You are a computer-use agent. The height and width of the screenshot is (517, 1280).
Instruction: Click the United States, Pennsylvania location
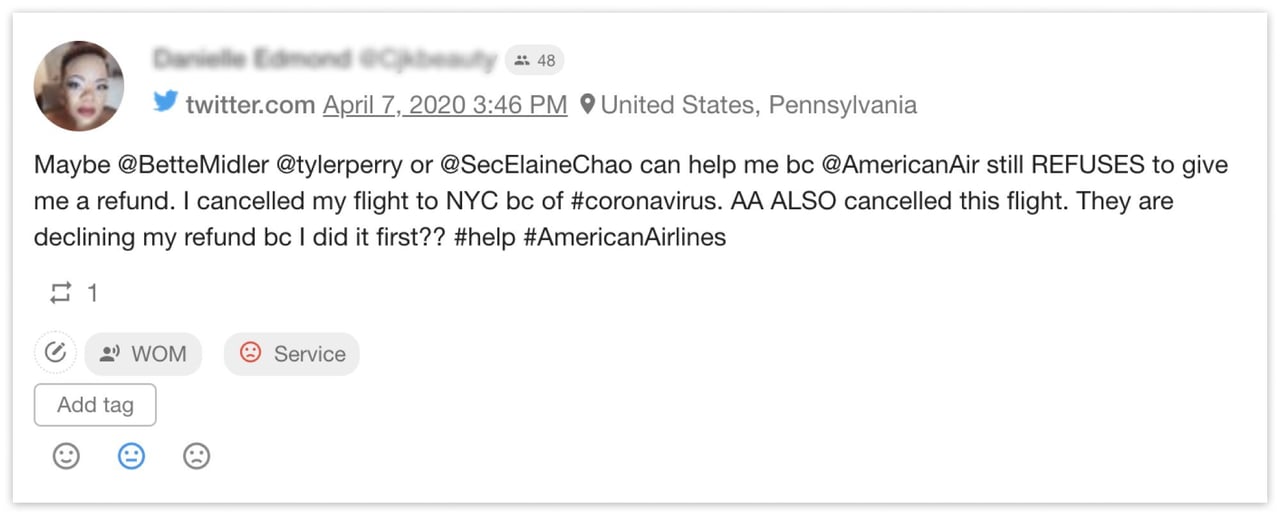(758, 104)
